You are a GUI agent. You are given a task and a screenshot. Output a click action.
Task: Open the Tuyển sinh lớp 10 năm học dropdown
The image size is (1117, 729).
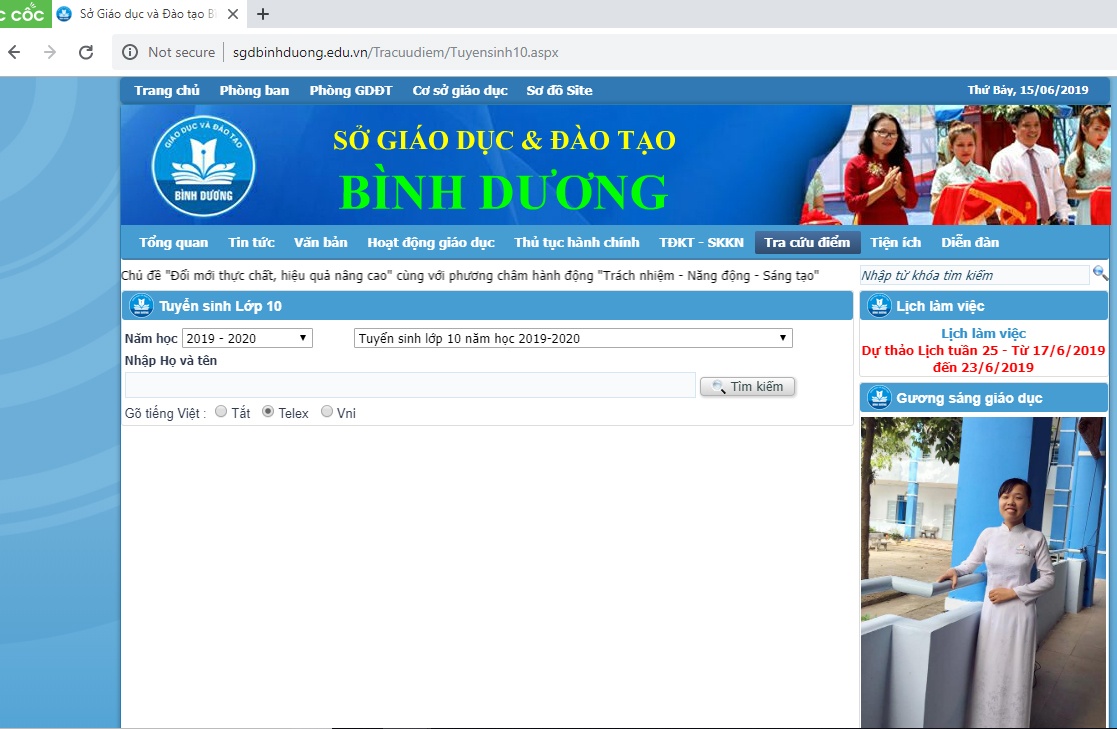tap(573, 338)
